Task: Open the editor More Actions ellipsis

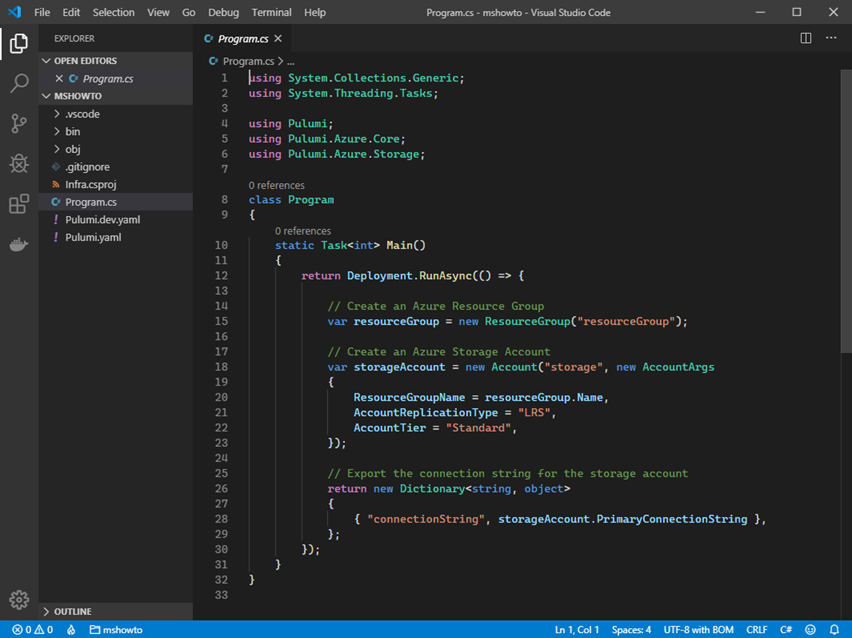Action: point(831,38)
